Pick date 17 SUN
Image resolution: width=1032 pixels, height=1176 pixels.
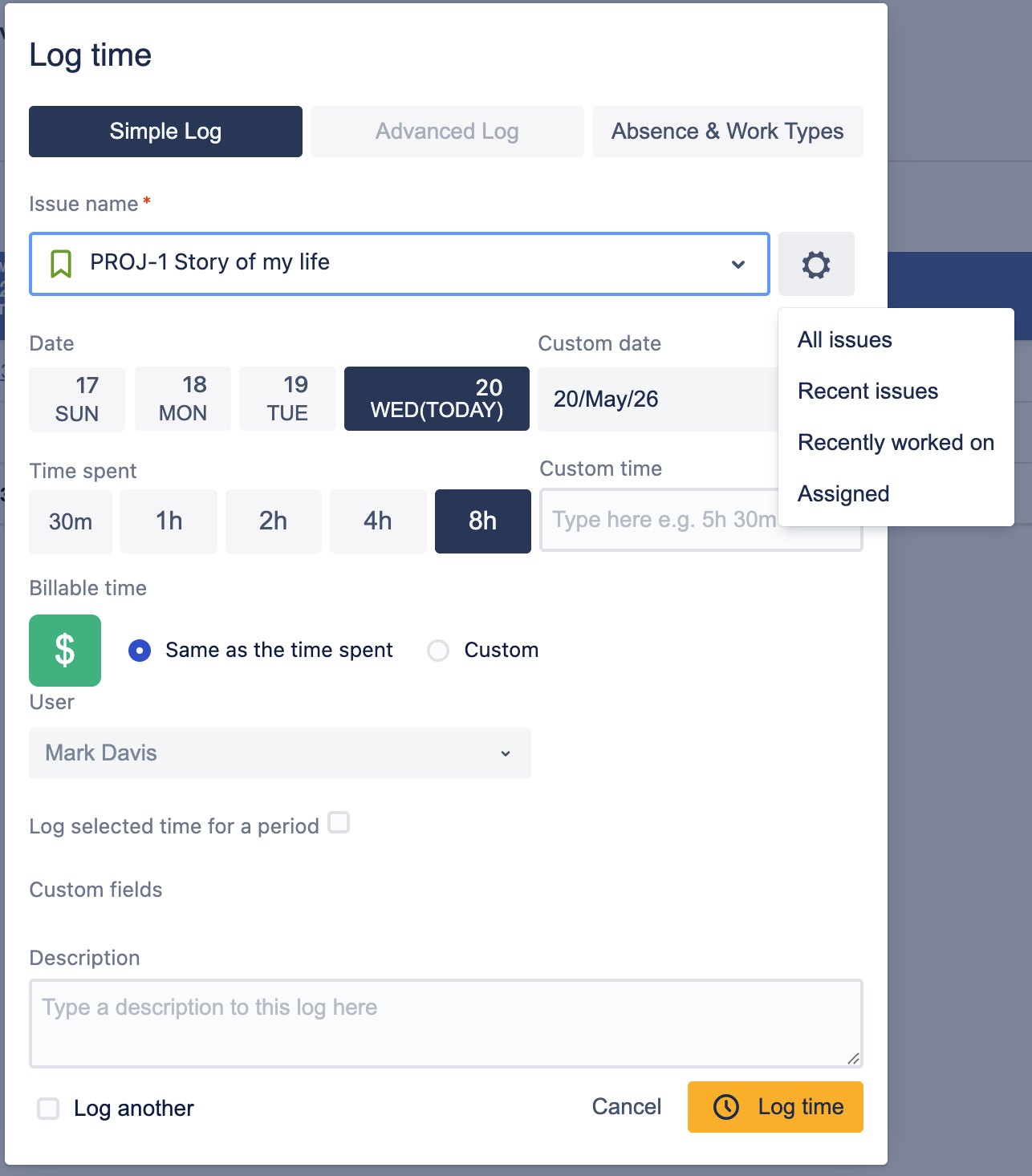coord(77,399)
